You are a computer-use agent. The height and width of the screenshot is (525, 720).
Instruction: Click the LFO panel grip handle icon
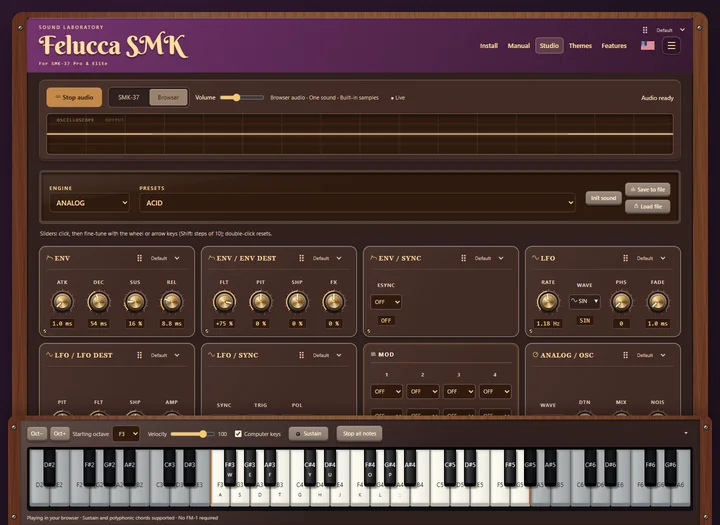tap(625, 258)
